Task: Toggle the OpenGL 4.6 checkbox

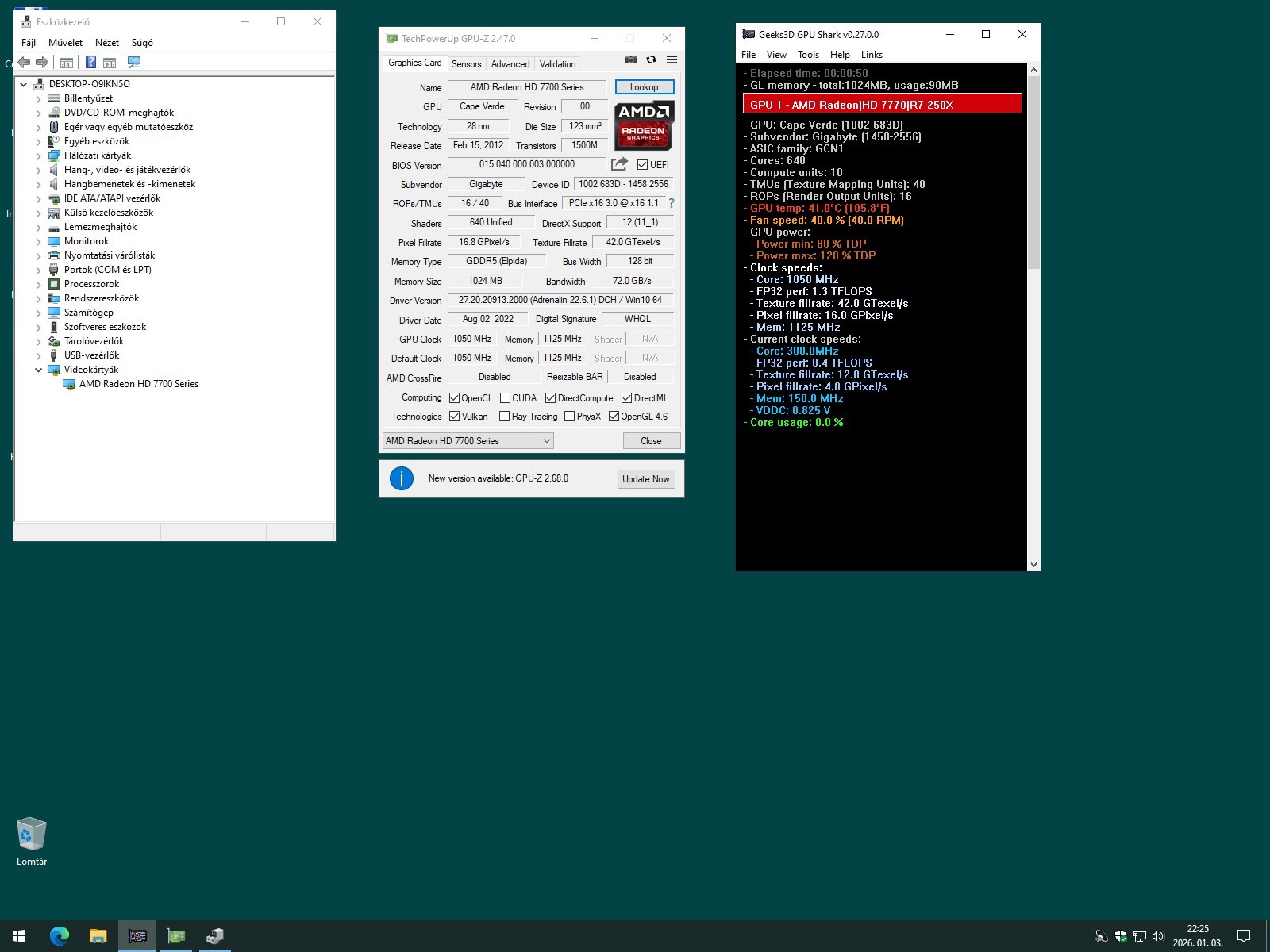Action: point(614,416)
